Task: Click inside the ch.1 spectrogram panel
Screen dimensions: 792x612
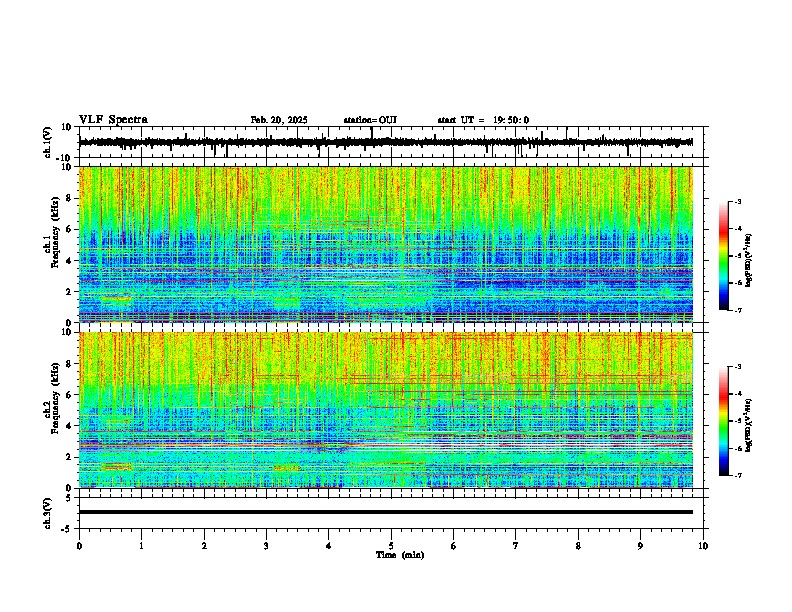Action: (x=386, y=244)
